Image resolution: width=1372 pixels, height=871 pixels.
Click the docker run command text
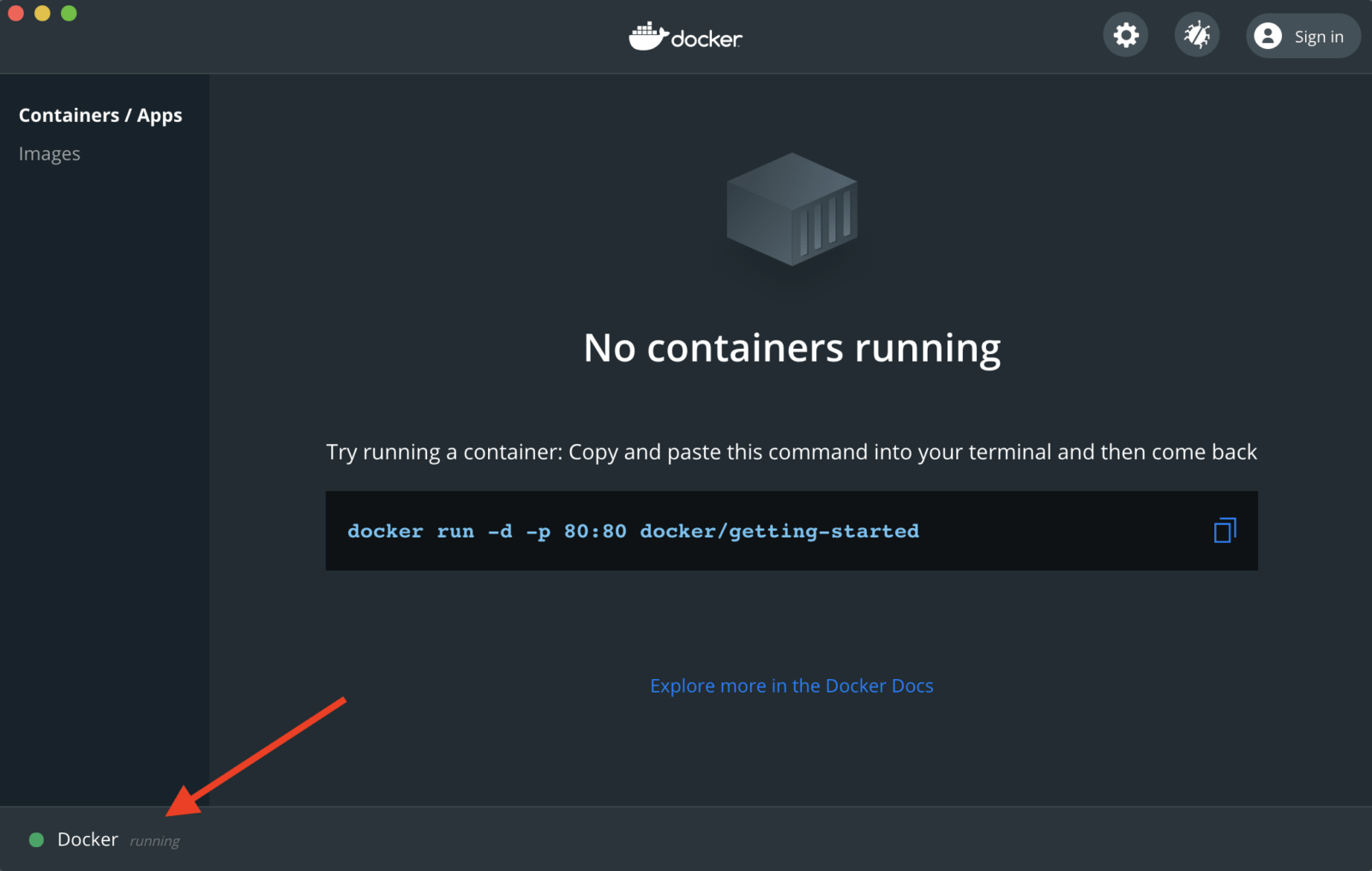(x=633, y=532)
